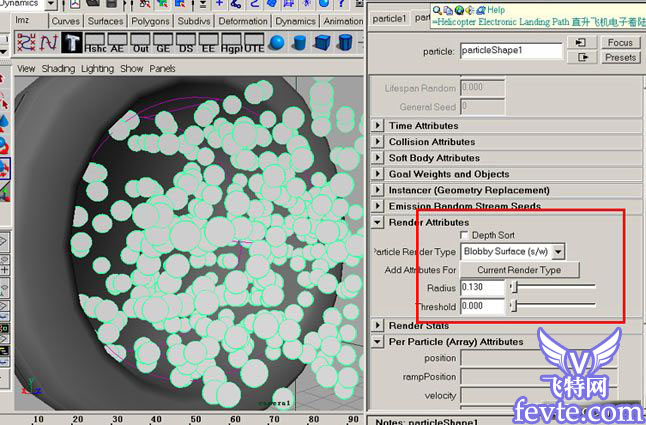Open the Dynamics menu set dropdown
Screen dimensions: 646x425
(51, 4)
